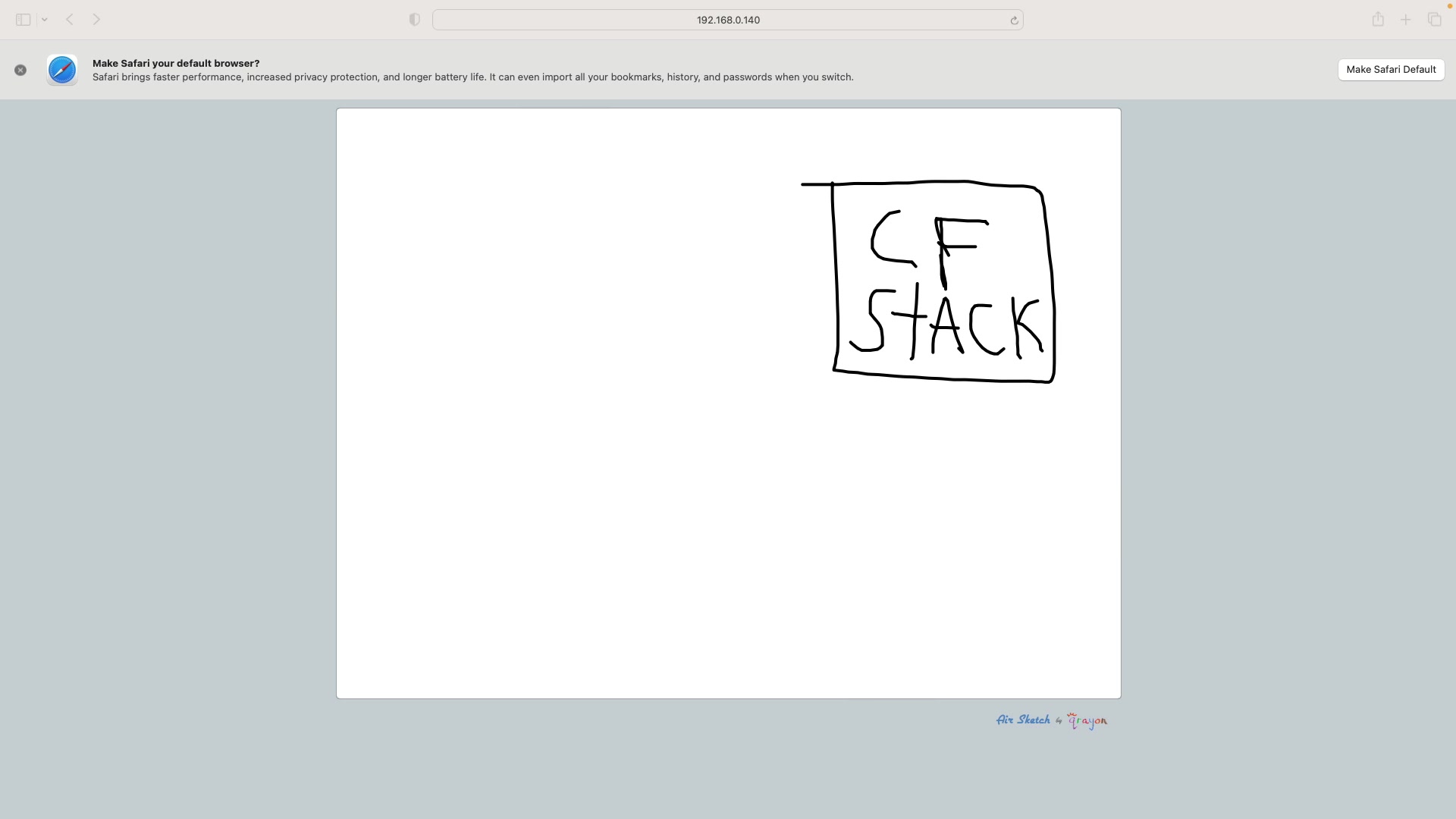Viewport: 1456px width, 819px height.
Task: Click the address bar showing 192.168.0.140
Action: 727,20
